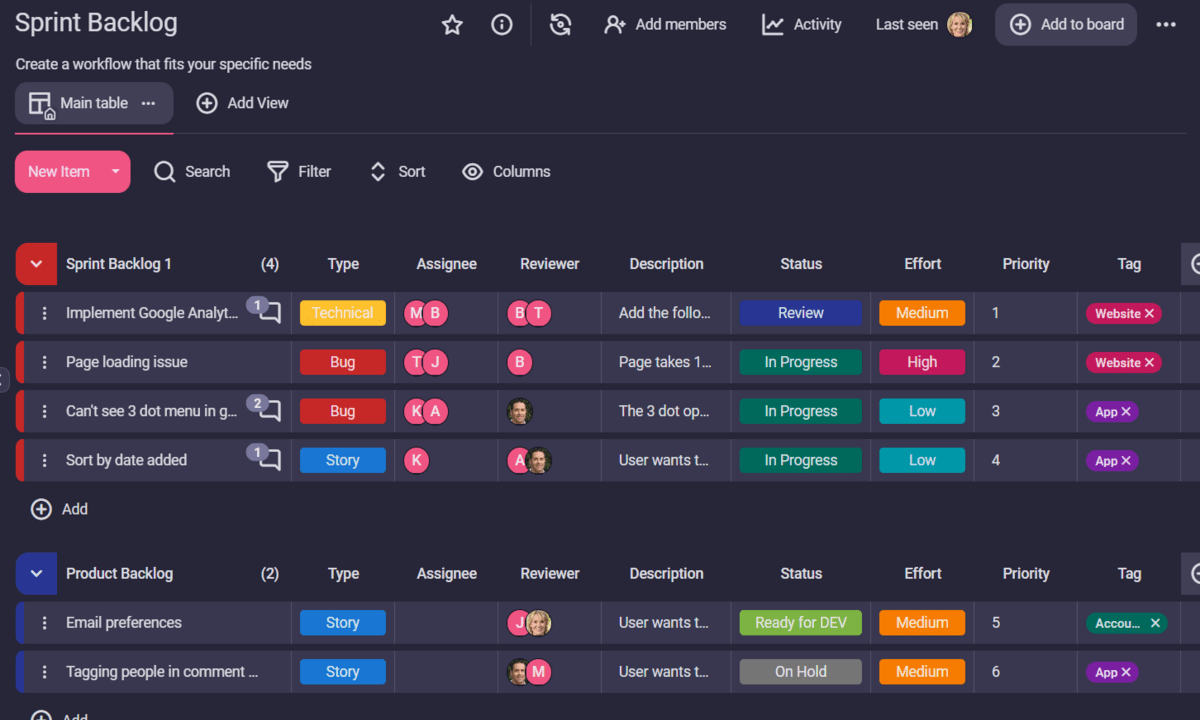
Task: Open the Email preferences item
Action: [124, 623]
